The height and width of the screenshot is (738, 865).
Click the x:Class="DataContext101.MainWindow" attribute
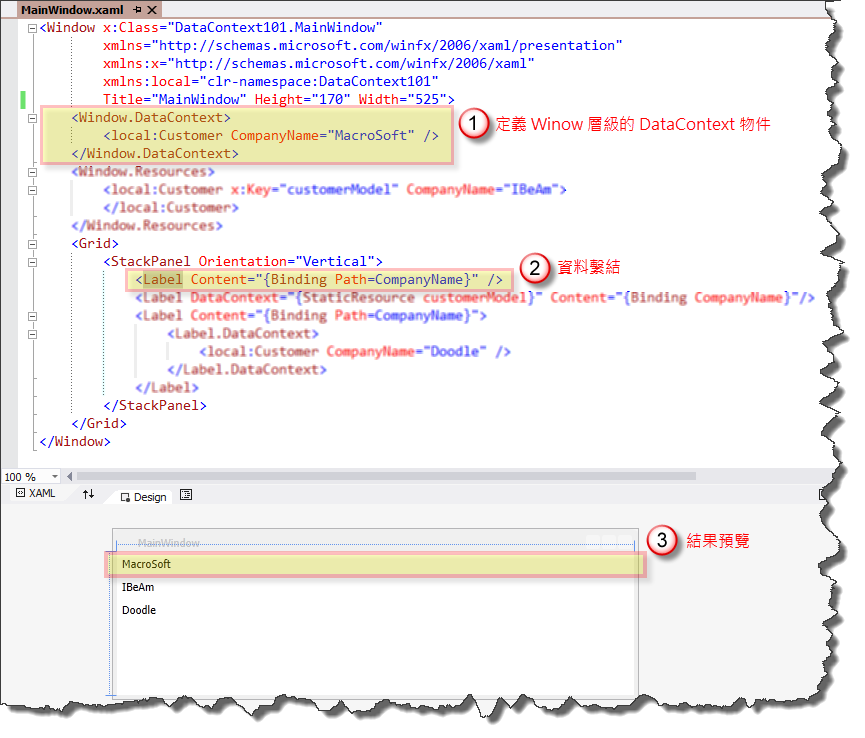point(243,28)
